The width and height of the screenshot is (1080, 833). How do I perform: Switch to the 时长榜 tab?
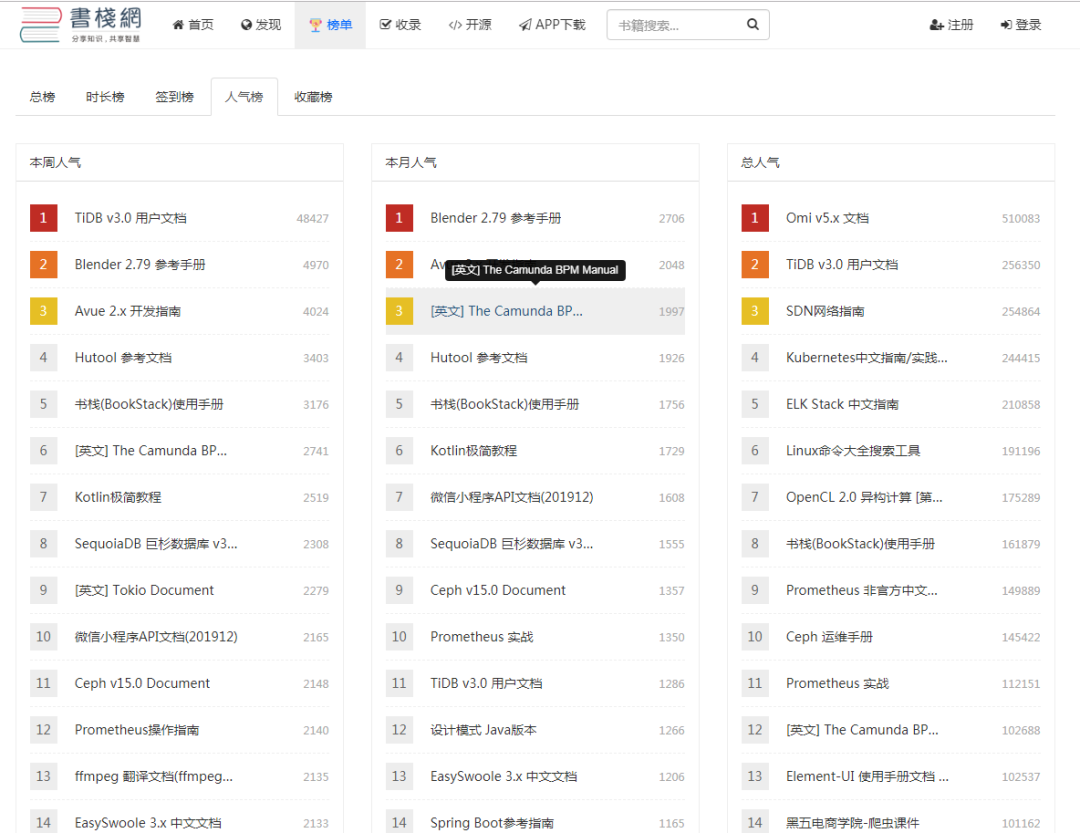[x=105, y=97]
